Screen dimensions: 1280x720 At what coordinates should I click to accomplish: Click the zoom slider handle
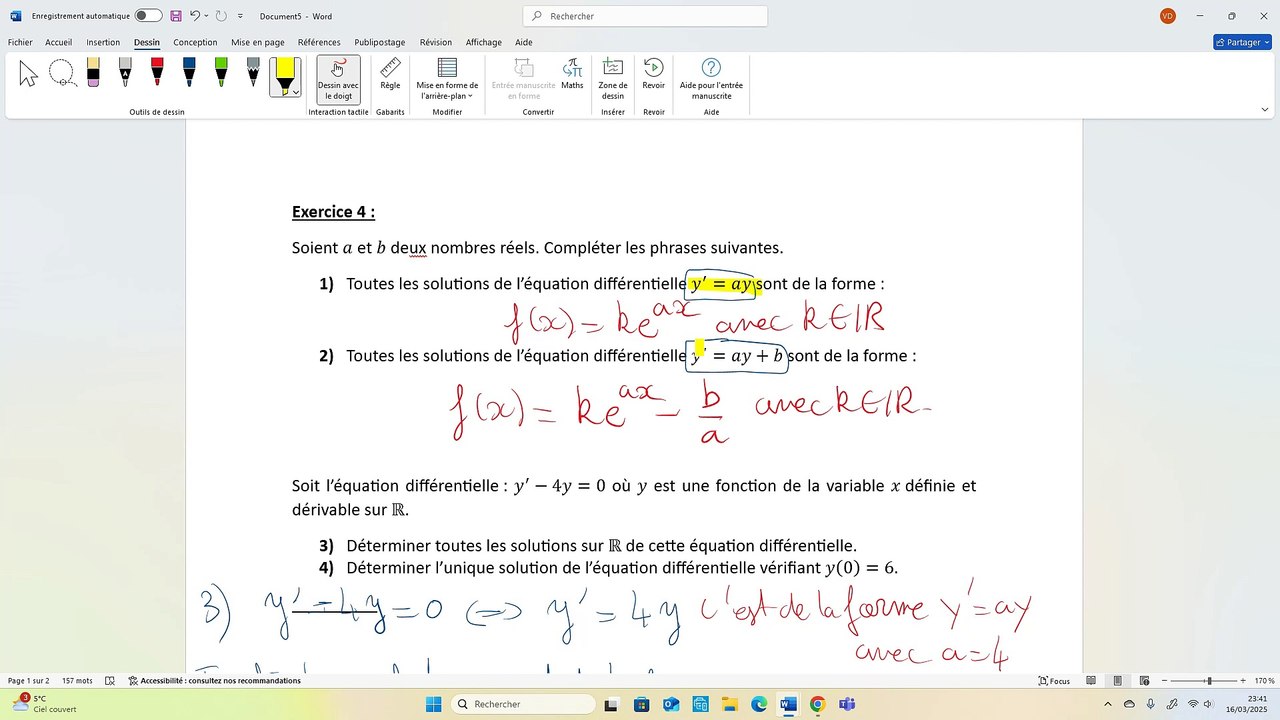(x=1209, y=681)
